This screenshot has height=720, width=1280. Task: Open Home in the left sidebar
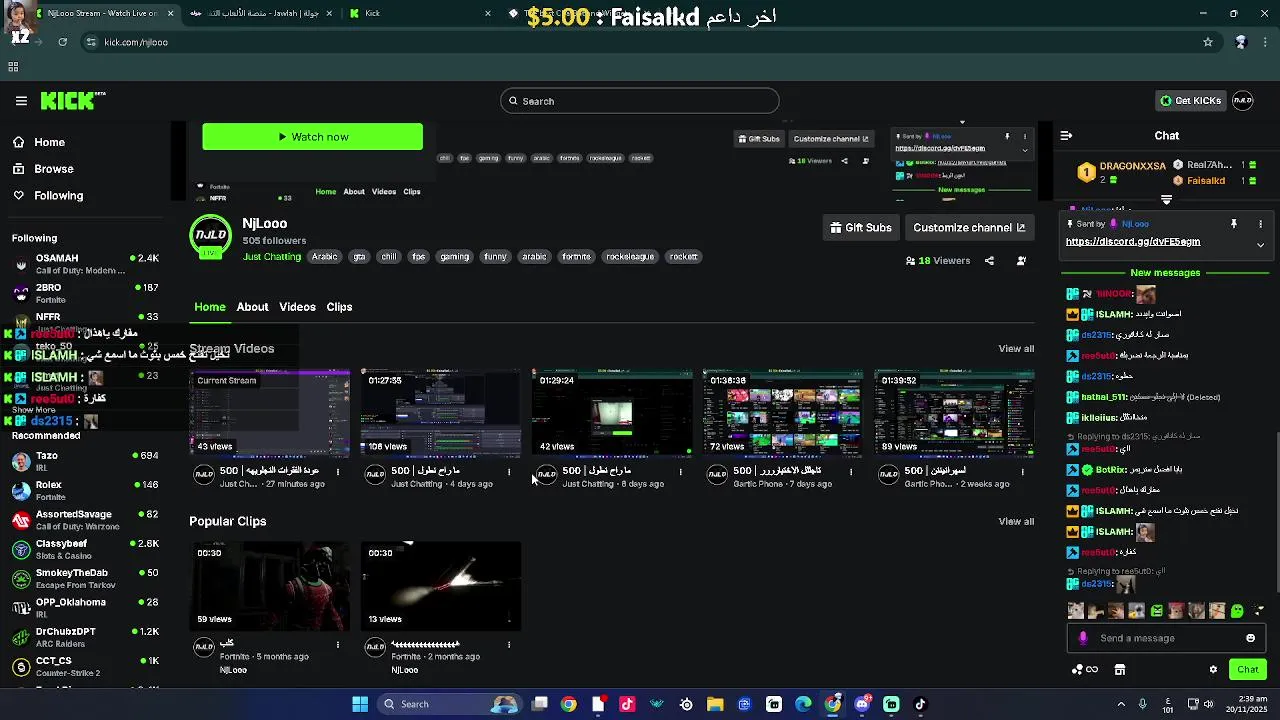pos(49,142)
